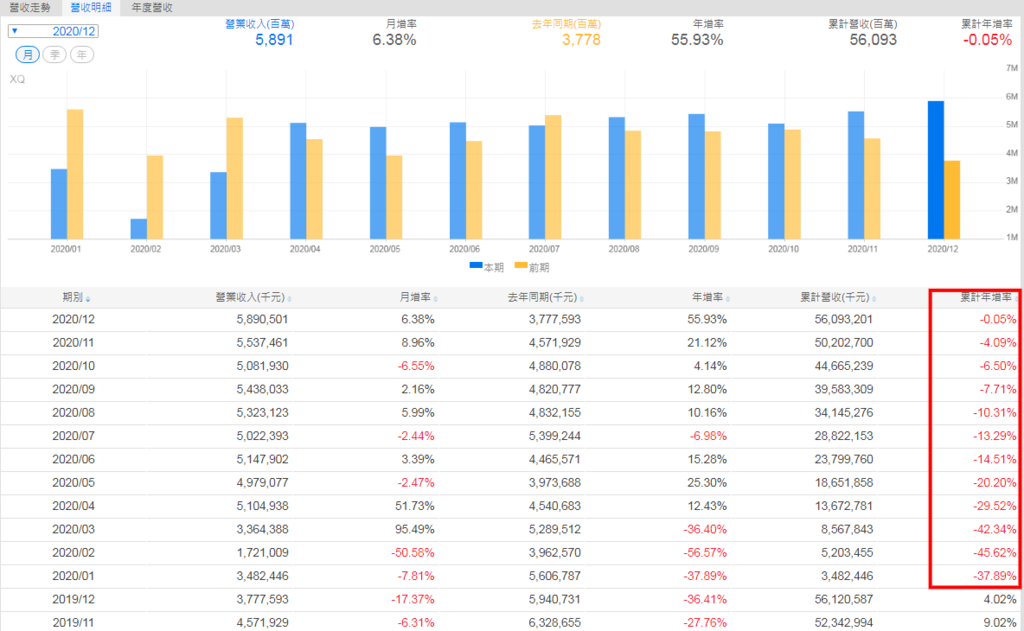Click the yellow bar for 2020/11
This screenshot has height=631, width=1024.
[872, 189]
